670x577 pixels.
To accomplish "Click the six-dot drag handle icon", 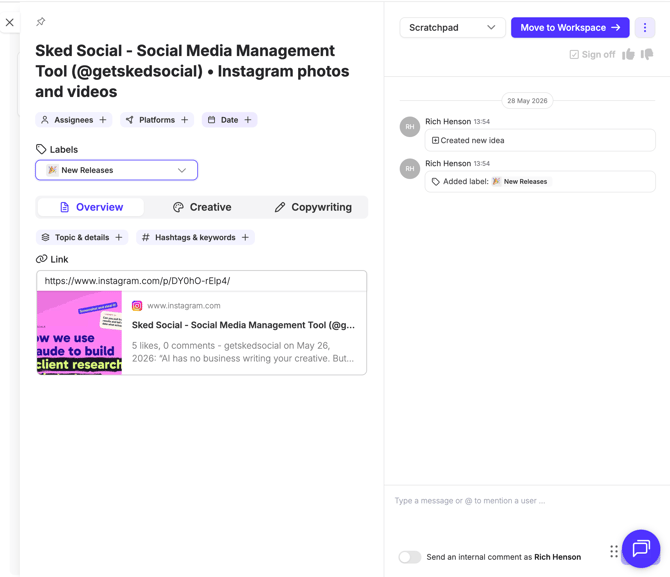I will tap(614, 551).
